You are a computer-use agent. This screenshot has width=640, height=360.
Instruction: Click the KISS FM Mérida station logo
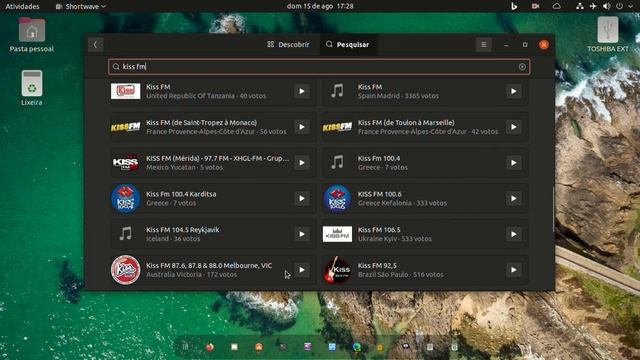[x=125, y=162]
